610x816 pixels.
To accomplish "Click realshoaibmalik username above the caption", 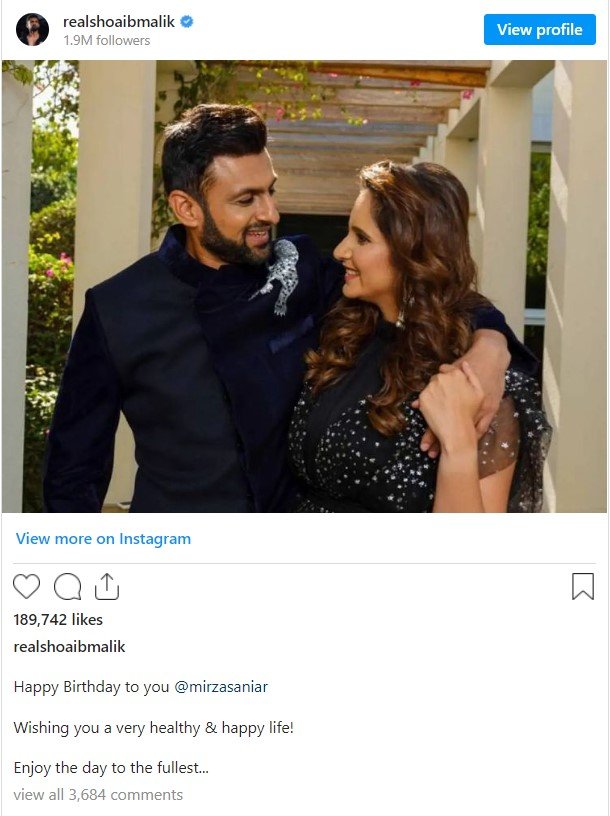I will coord(70,647).
